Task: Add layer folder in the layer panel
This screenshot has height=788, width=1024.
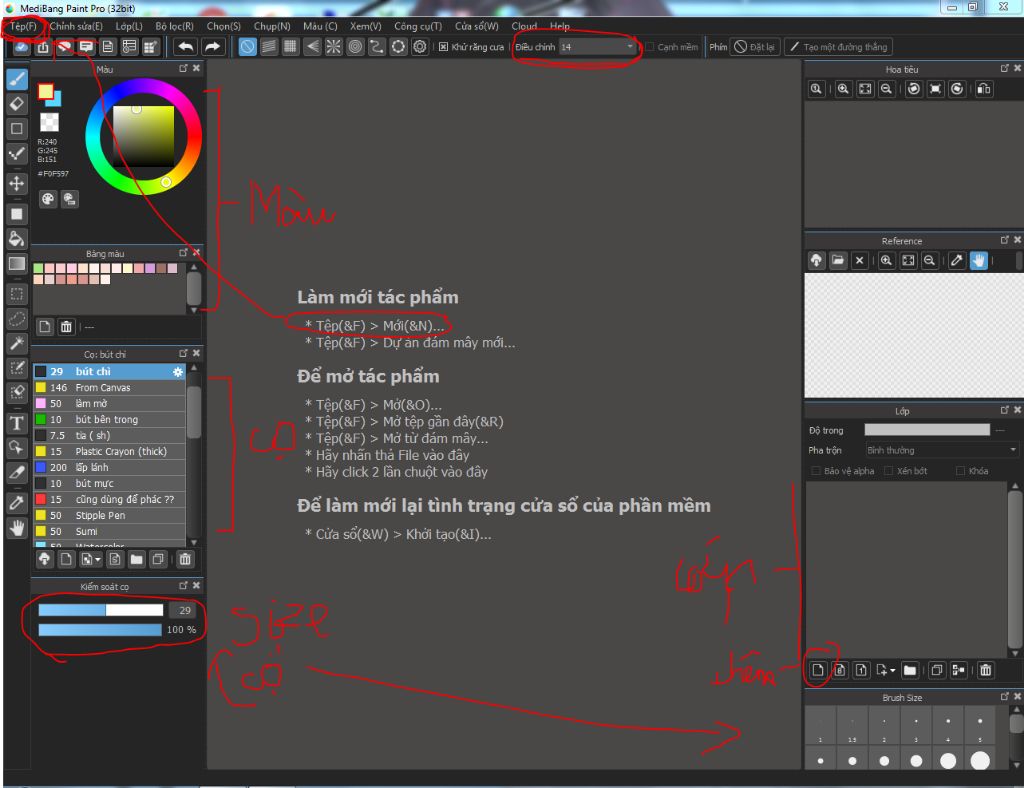Action: [910, 670]
